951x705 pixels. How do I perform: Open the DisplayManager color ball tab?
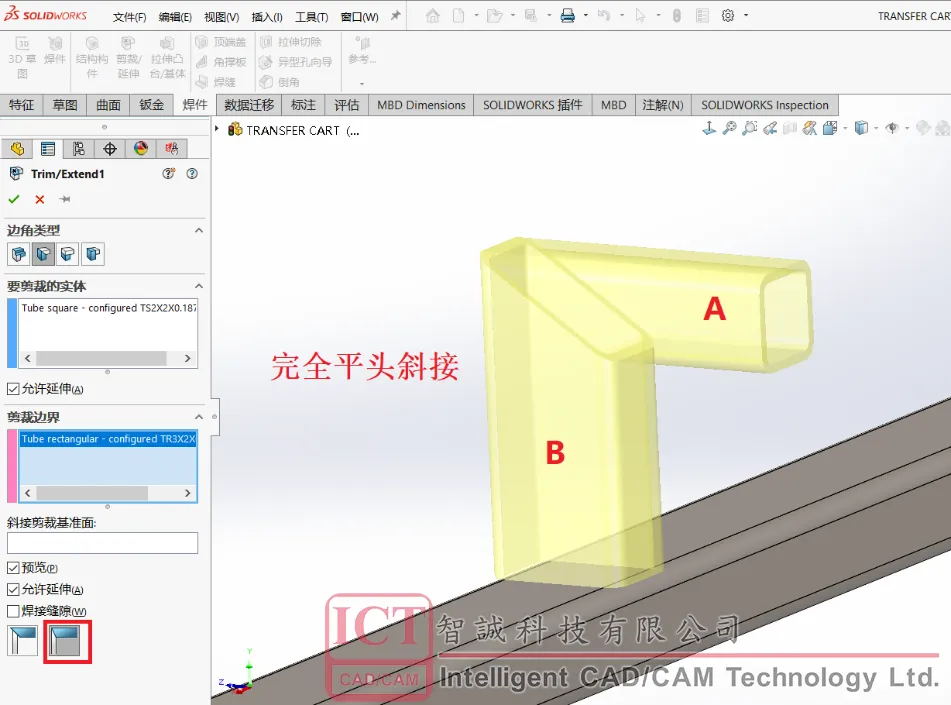(x=141, y=149)
